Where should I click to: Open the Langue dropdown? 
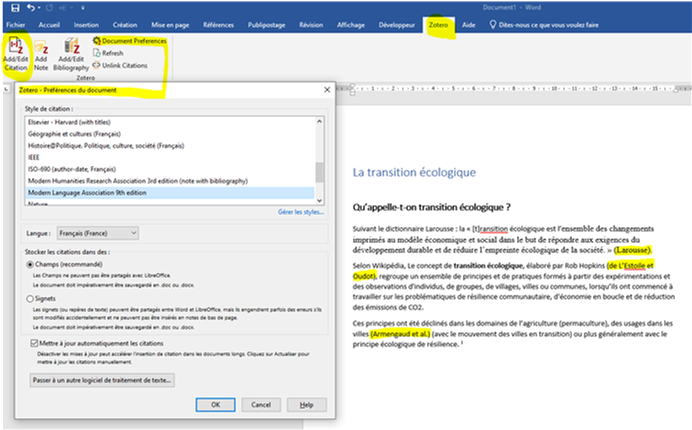[x=98, y=233]
